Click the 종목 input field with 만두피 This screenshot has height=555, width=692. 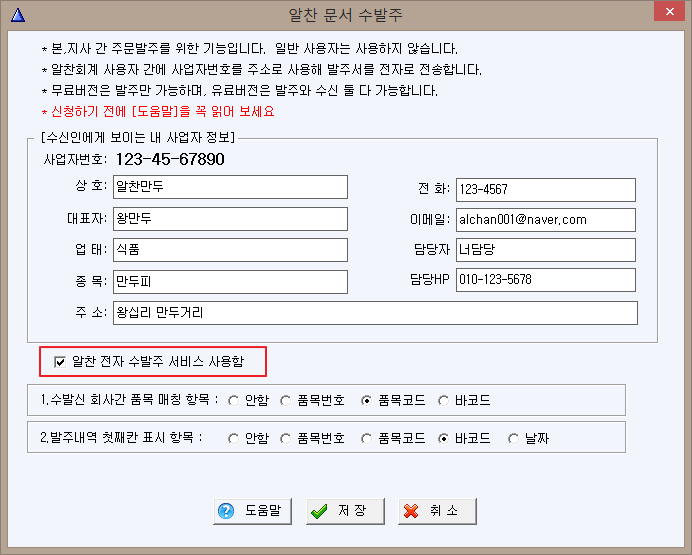pyautogui.click(x=230, y=282)
